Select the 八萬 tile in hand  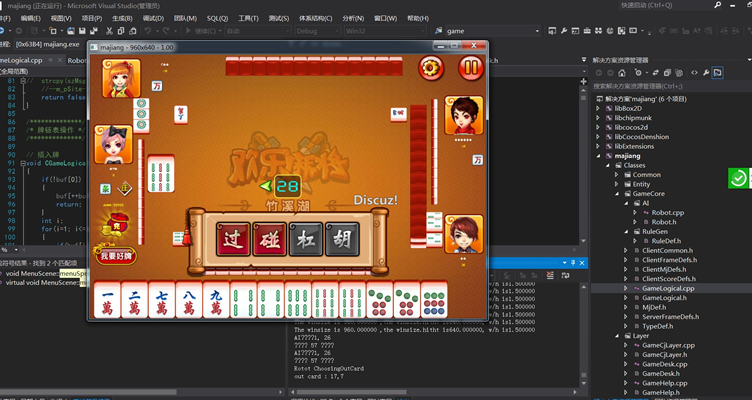point(189,300)
